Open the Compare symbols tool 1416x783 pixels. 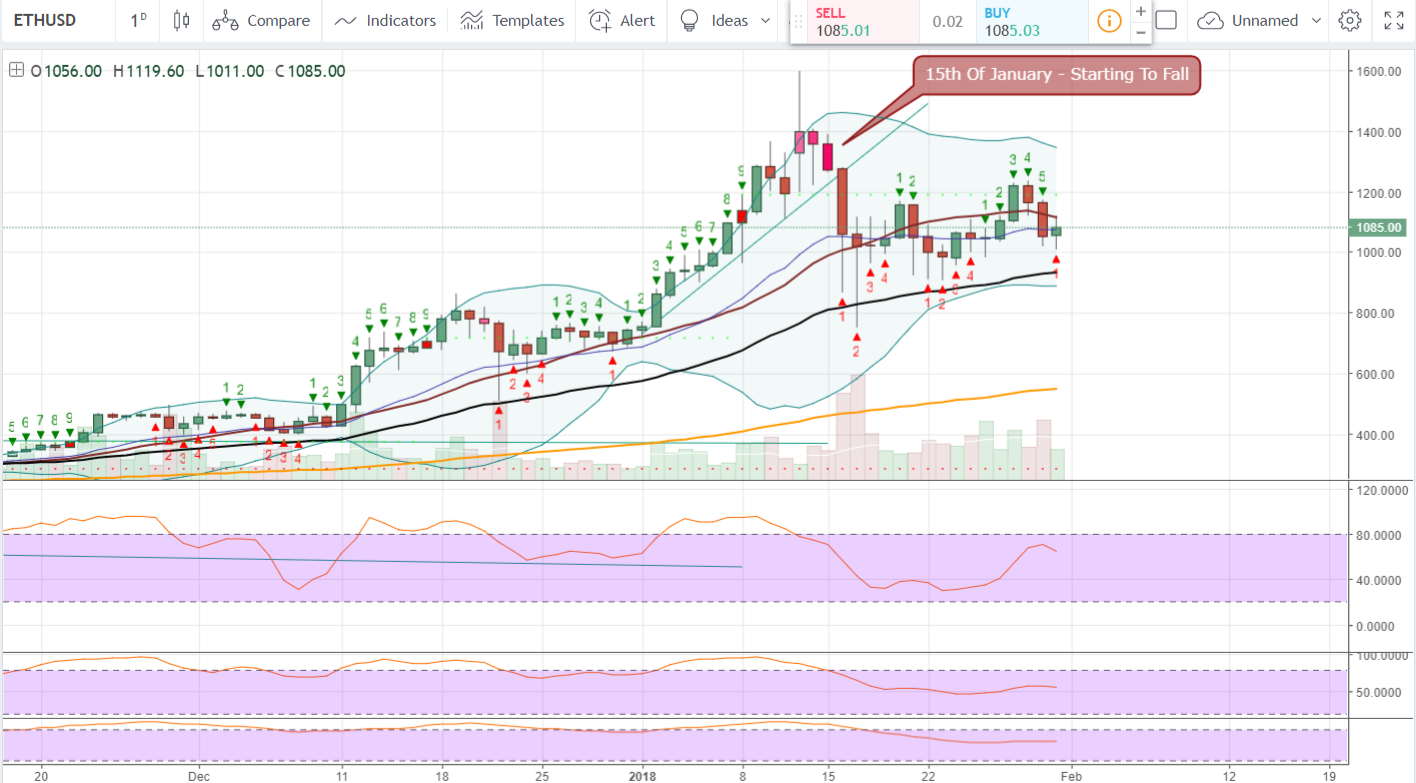[x=260, y=20]
